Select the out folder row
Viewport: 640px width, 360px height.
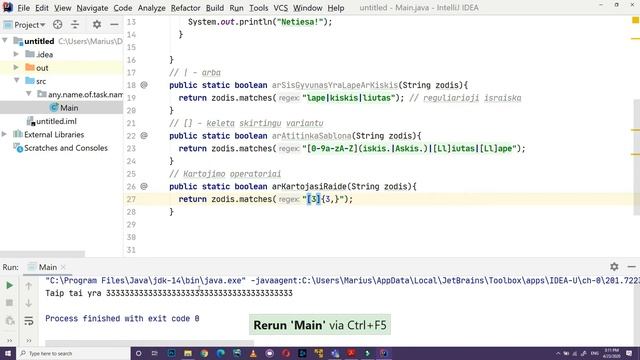point(61,68)
